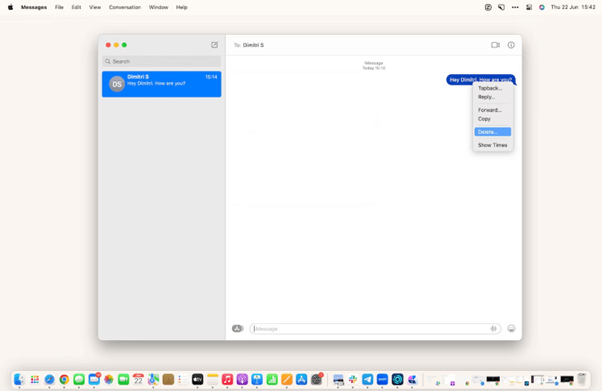Open the Window menu

pyautogui.click(x=159, y=7)
